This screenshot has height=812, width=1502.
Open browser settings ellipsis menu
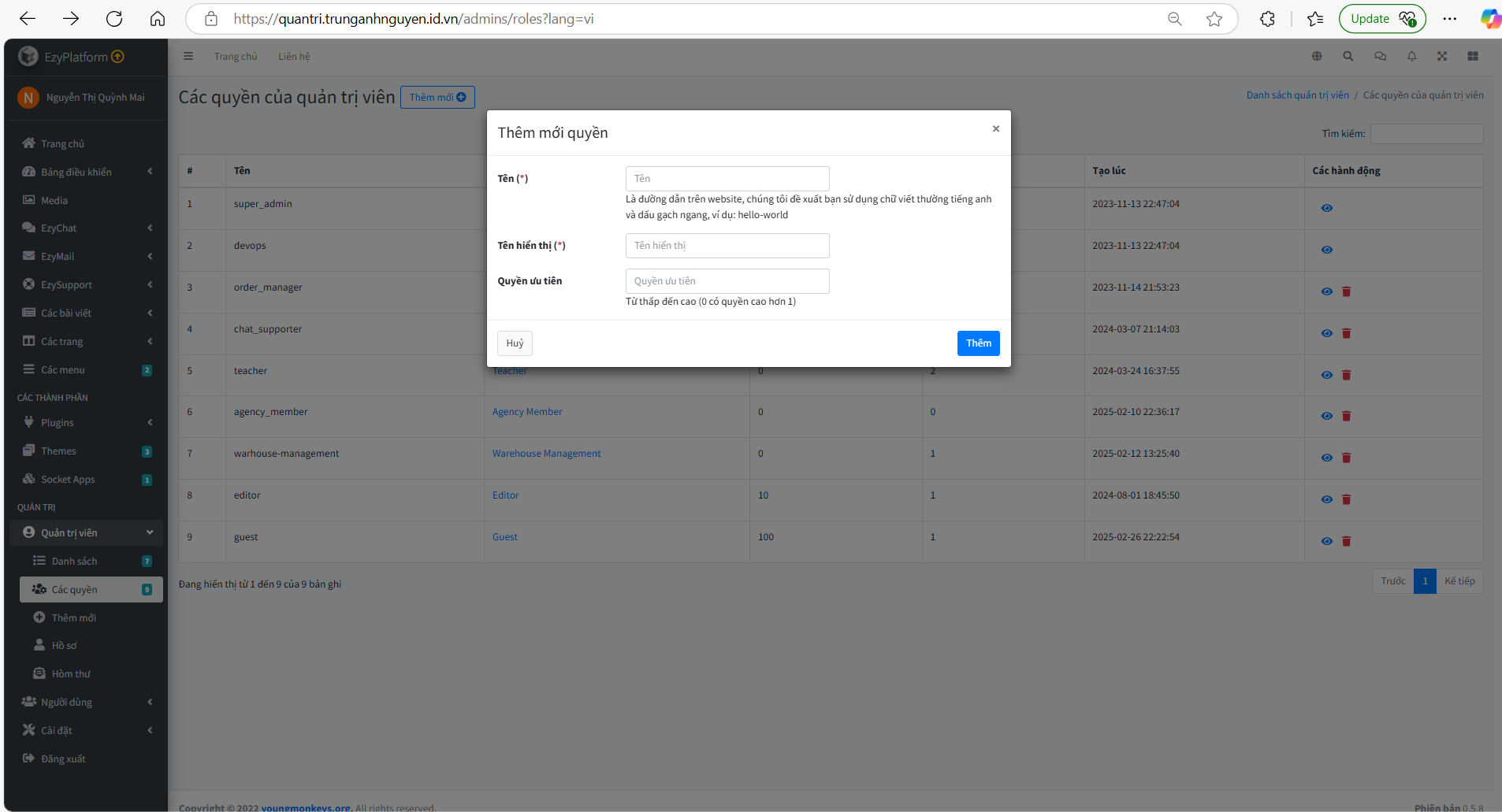tap(1450, 19)
